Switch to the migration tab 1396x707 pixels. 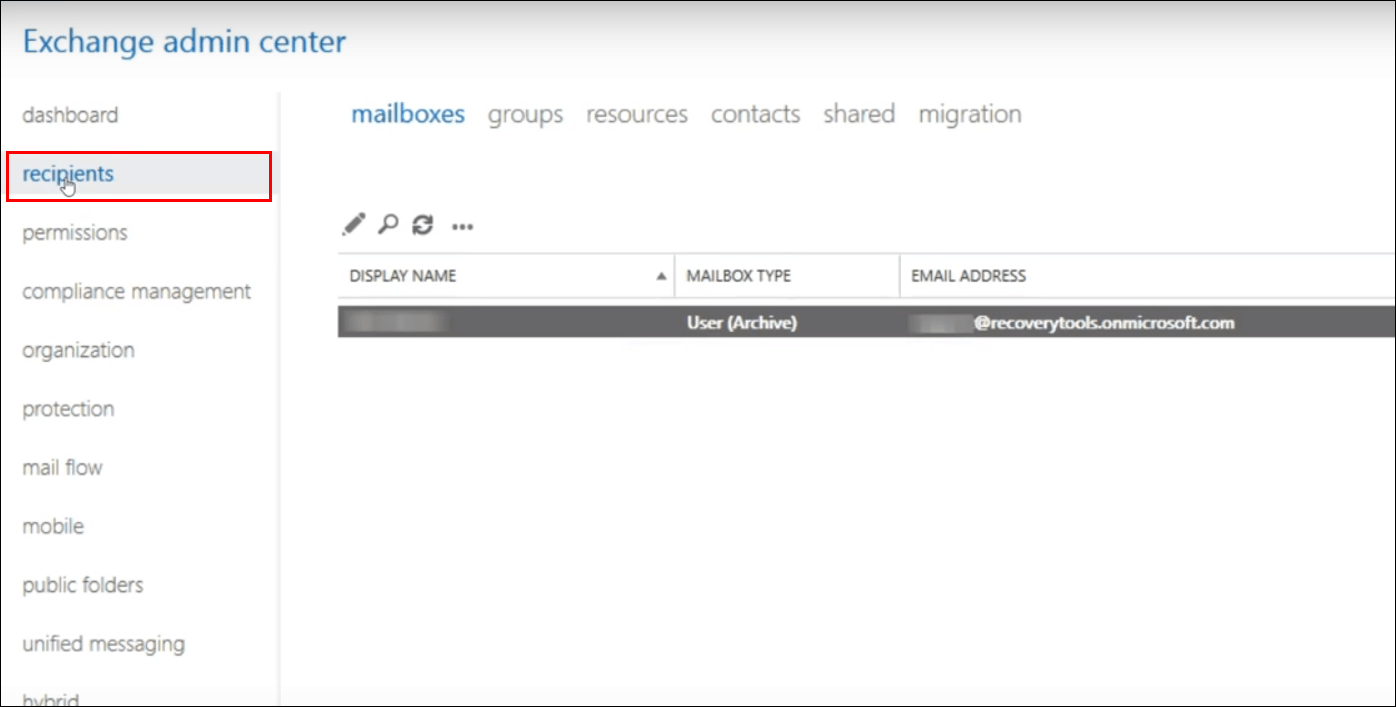point(969,114)
